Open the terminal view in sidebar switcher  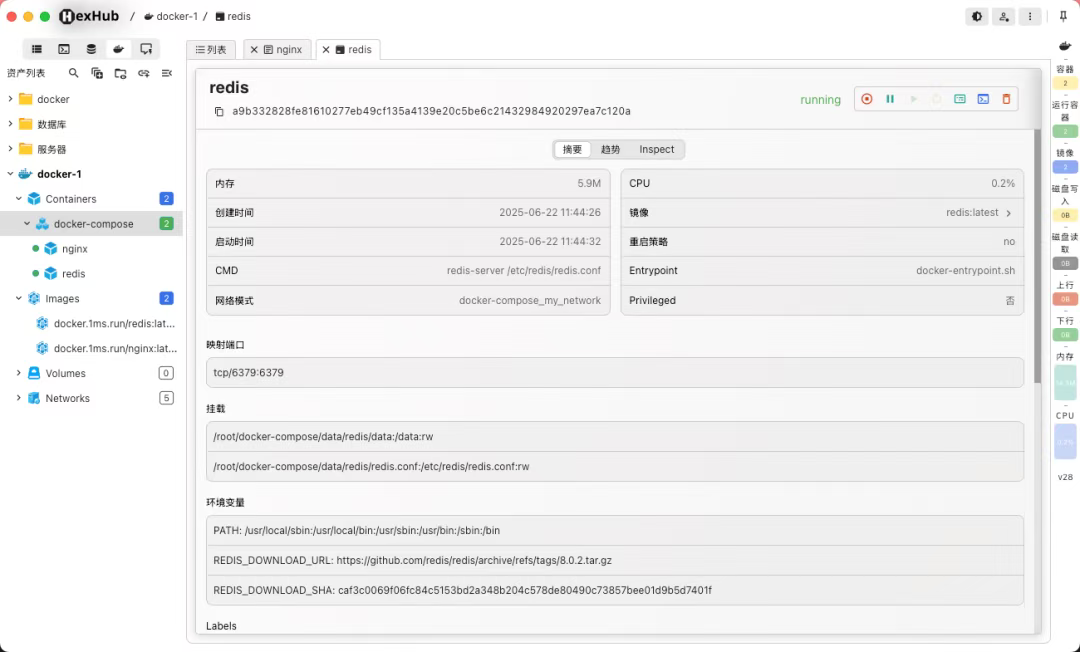pos(64,49)
